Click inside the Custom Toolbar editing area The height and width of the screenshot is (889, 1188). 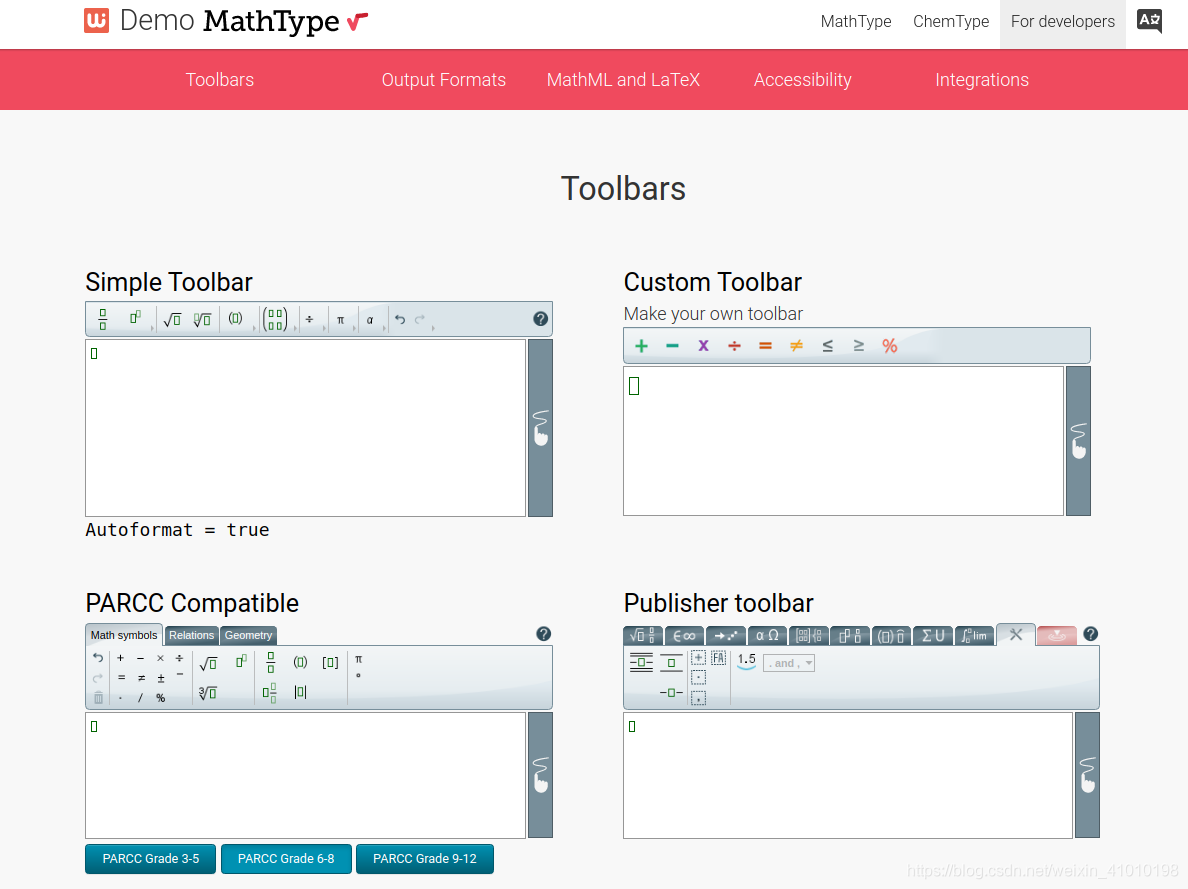pyautogui.click(x=843, y=441)
